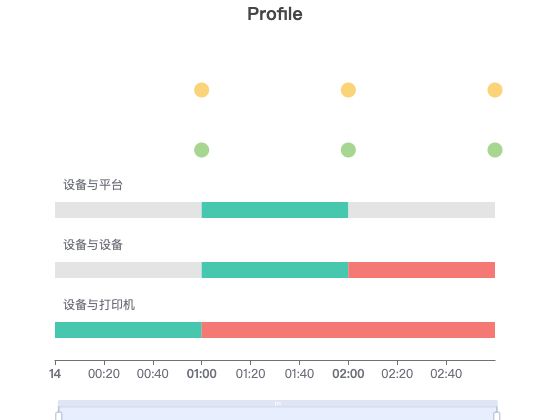Click the 01:00 axis label
The width and height of the screenshot is (550, 420).
[x=202, y=374]
